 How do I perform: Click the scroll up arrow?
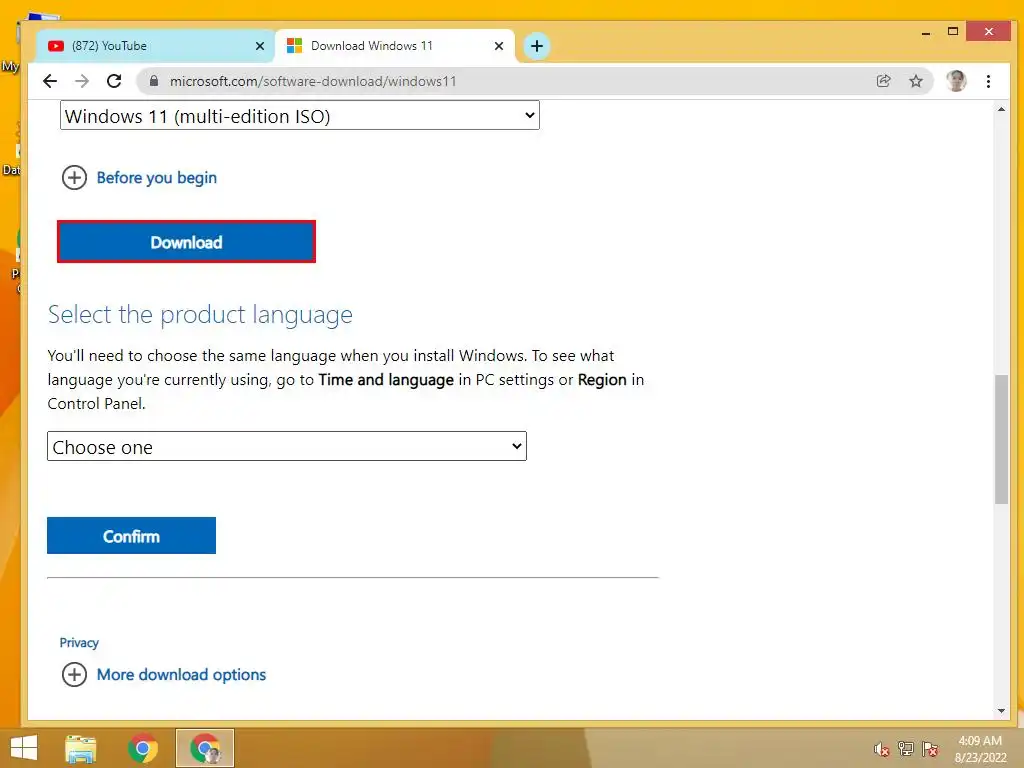point(1001,110)
